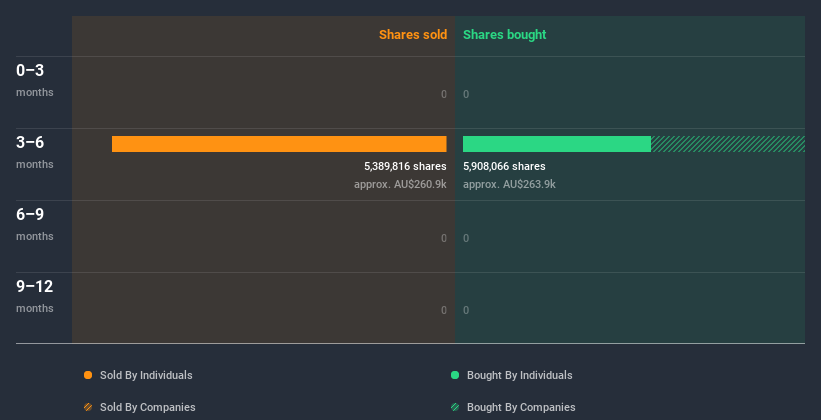This screenshot has width=821, height=420.
Task: Click the hatched Bought By Companies legend icon
Action: pos(455,407)
